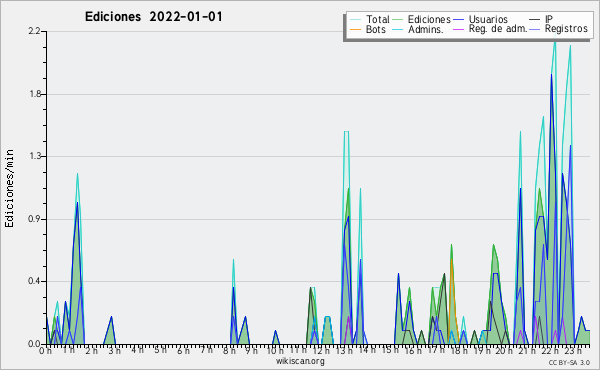Click the '12 h' x-axis tick label
The image size is (600, 370).
(x=321, y=350)
